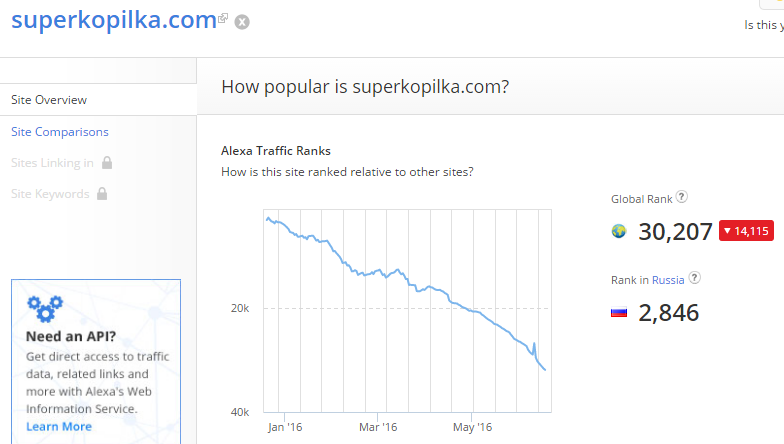Click the traffic rank line at the June spike
Viewport: 784px width, 444px height.
pos(534,345)
